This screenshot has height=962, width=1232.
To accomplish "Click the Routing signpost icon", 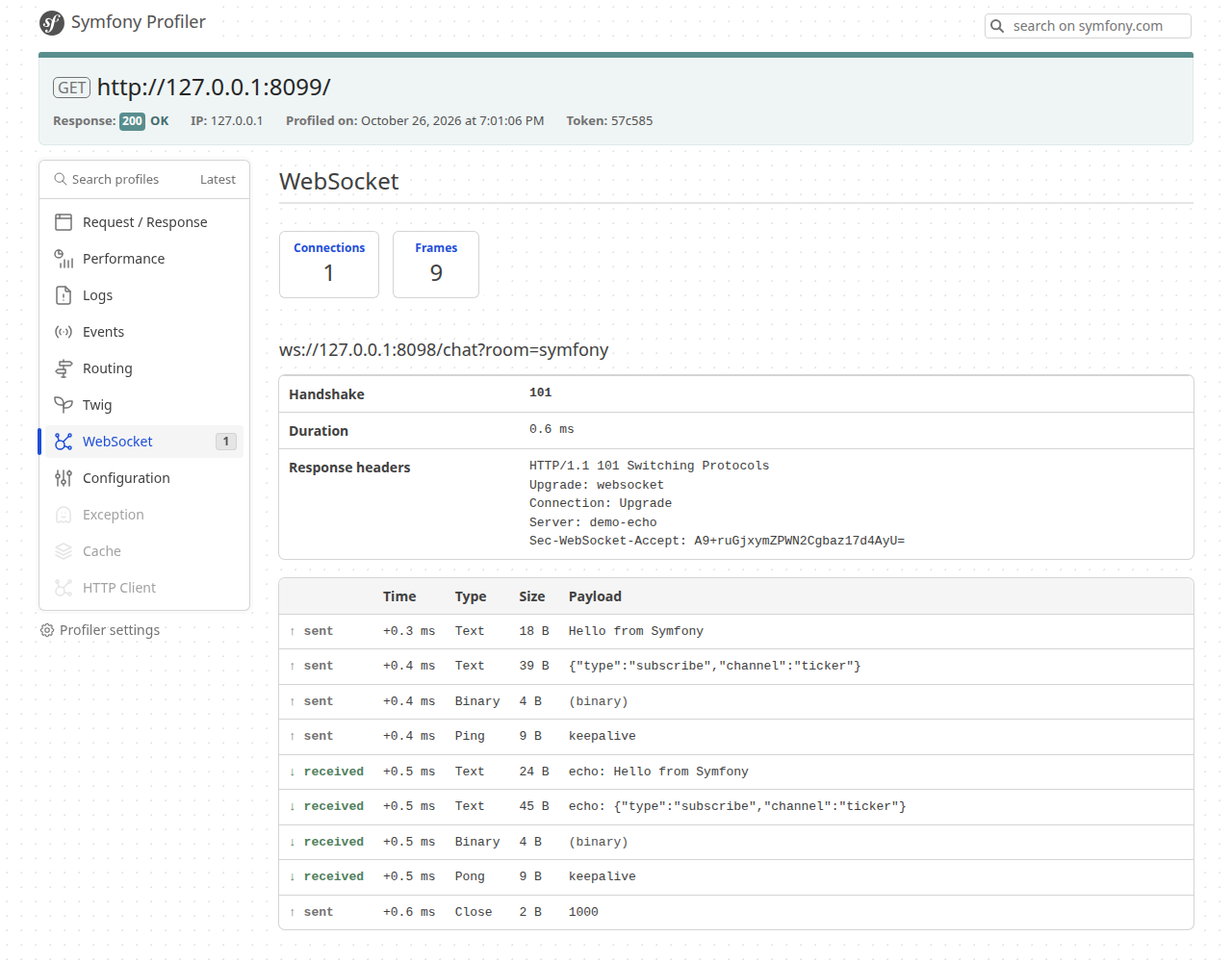I will pyautogui.click(x=64, y=368).
